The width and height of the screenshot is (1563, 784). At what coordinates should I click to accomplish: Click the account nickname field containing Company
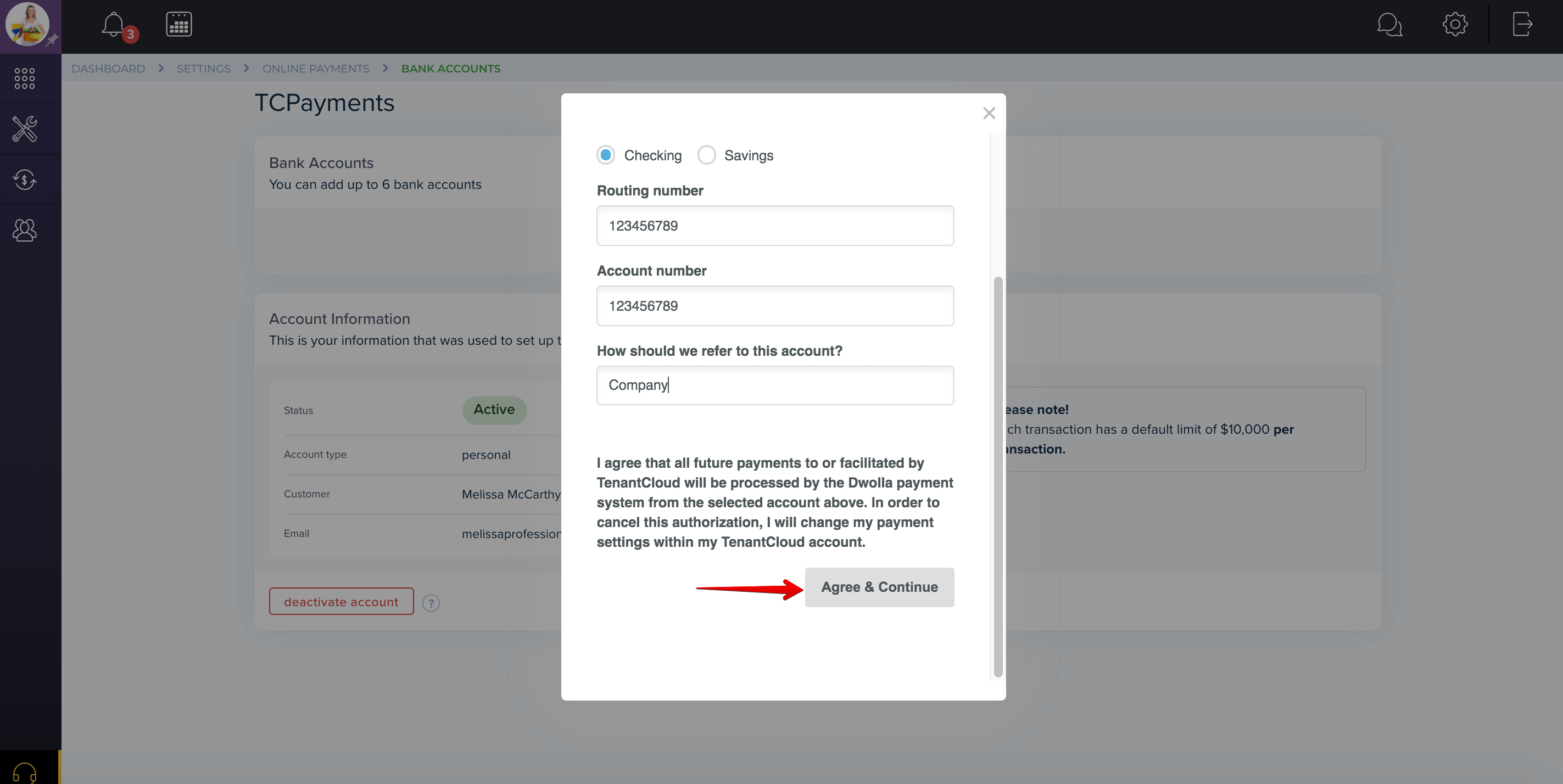[775, 385]
